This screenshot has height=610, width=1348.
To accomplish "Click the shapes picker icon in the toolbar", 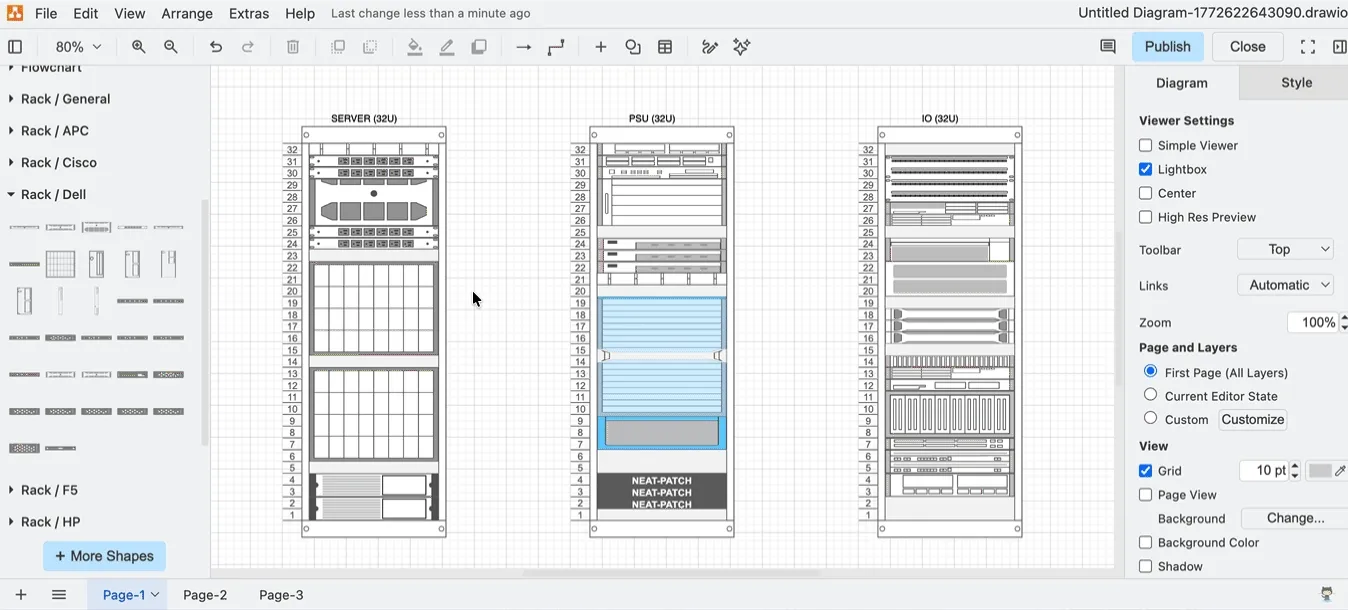I will pyautogui.click(x=633, y=47).
